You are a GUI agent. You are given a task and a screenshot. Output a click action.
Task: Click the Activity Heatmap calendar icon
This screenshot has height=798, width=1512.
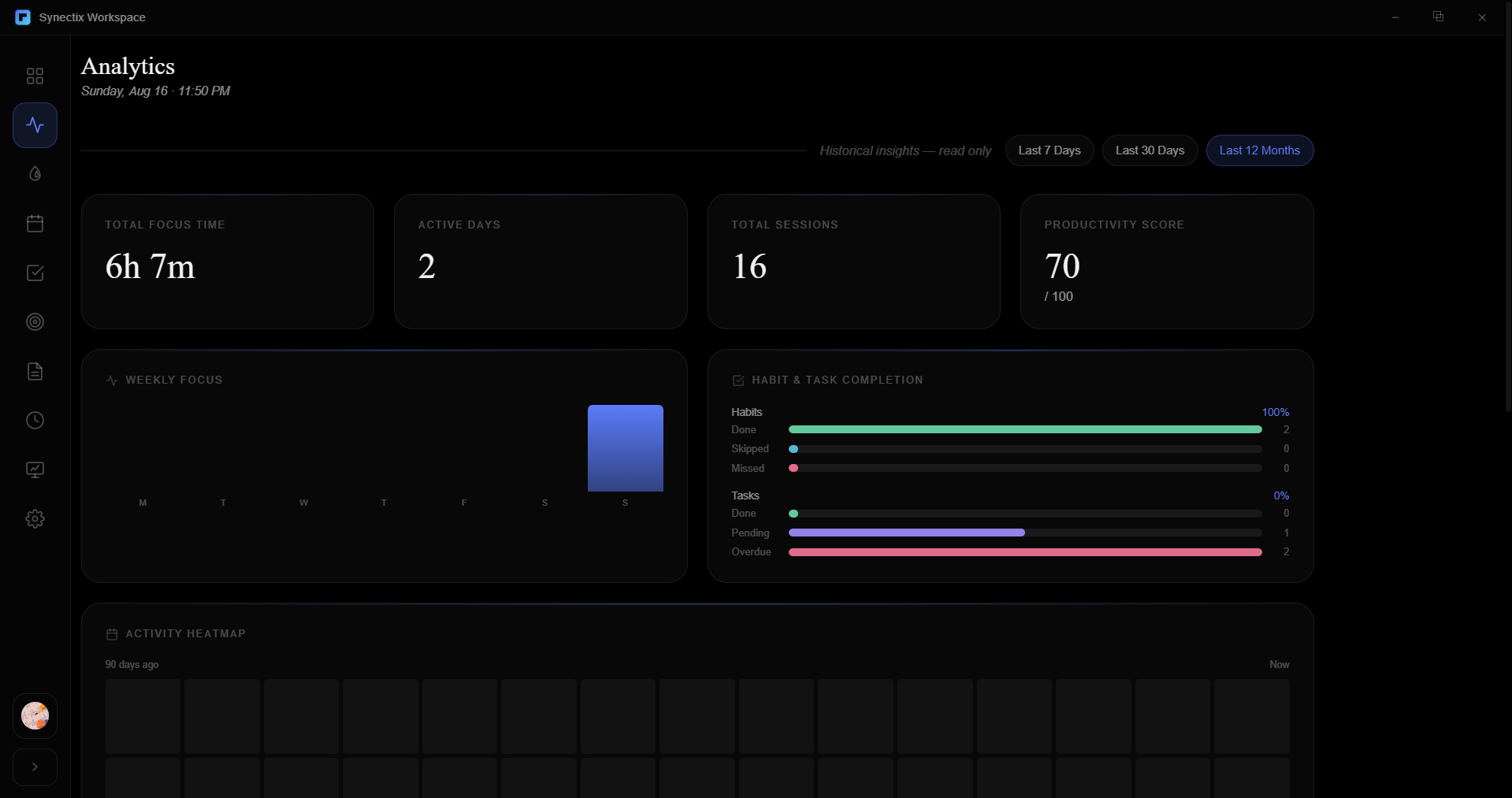coord(112,634)
